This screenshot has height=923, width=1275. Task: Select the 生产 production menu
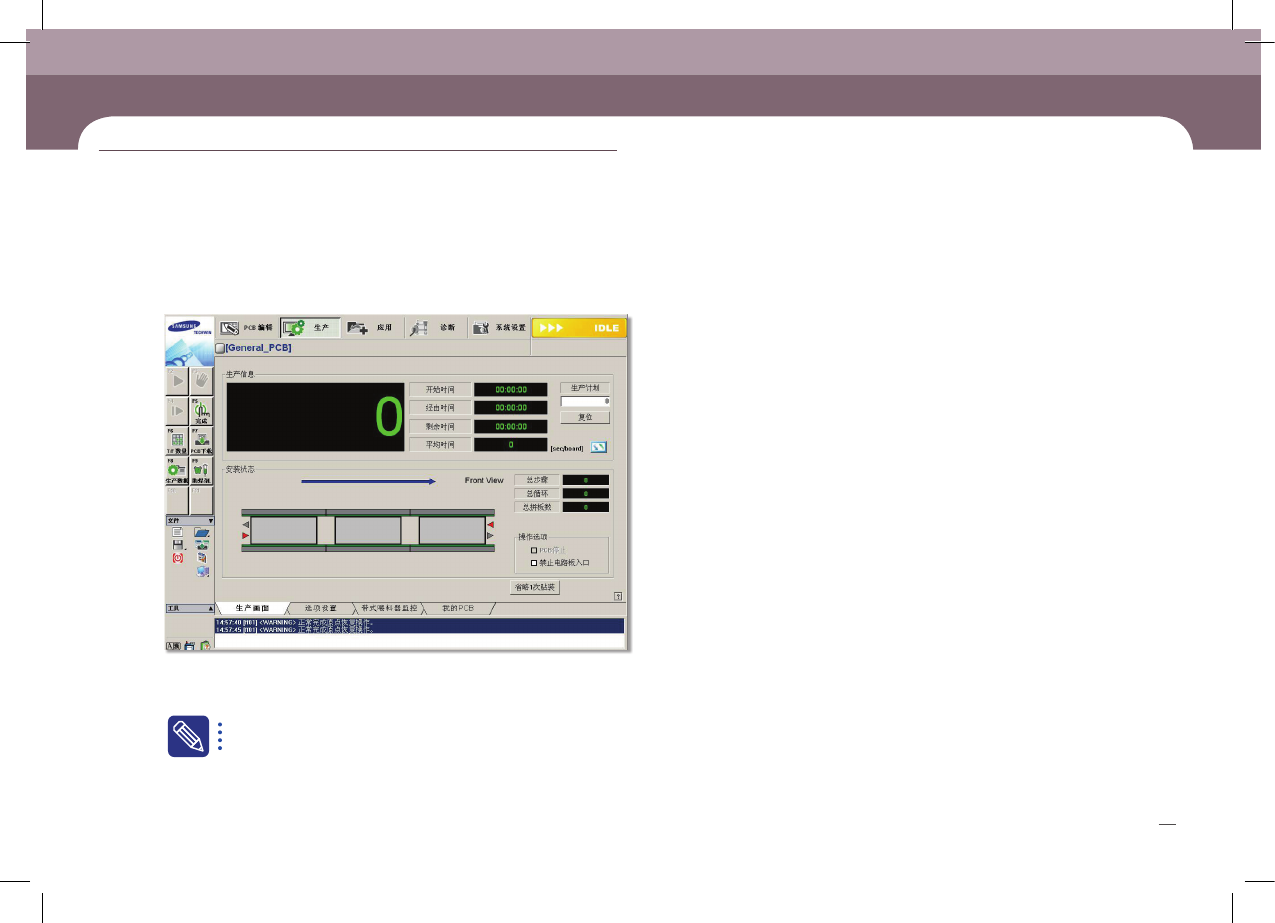310,328
